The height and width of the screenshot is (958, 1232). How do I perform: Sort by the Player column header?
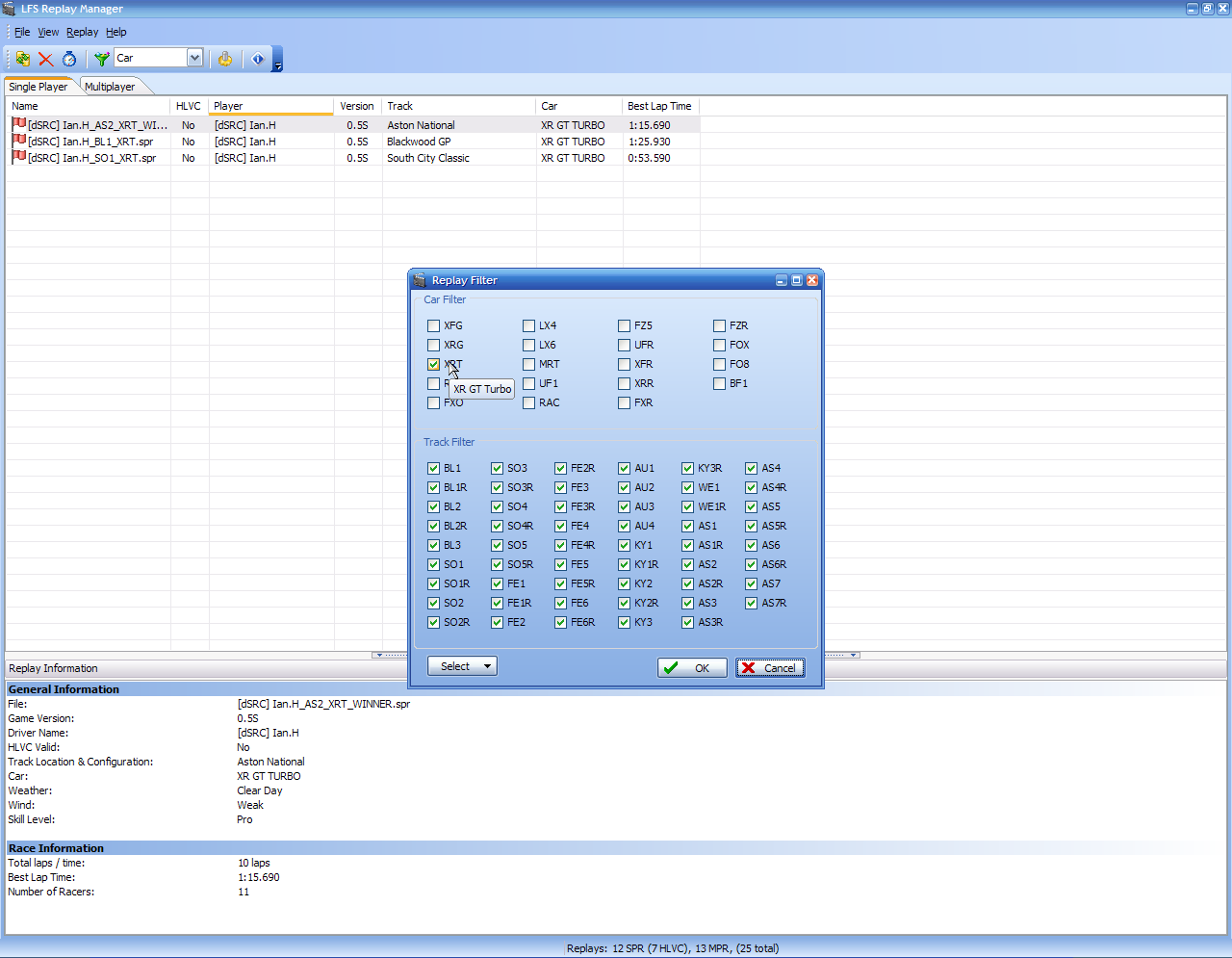271,106
